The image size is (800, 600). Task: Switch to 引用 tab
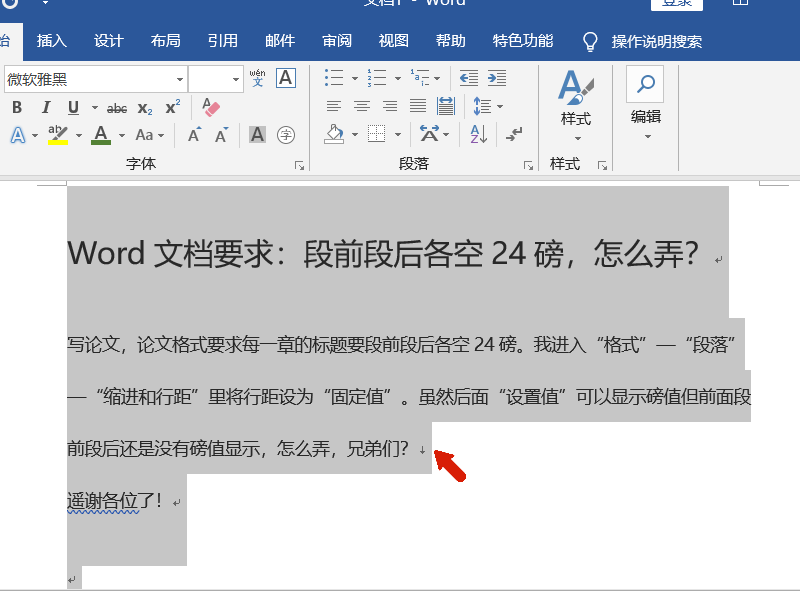pos(222,41)
